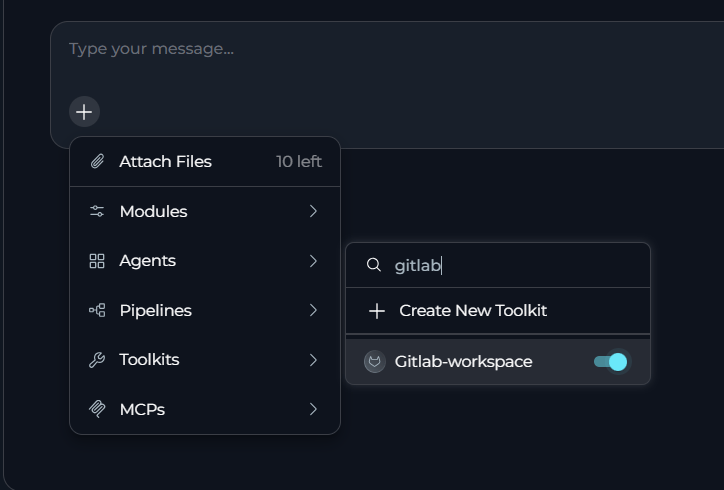The height and width of the screenshot is (490, 724).
Task: Click the paperclip Attach Files icon
Action: point(97,162)
